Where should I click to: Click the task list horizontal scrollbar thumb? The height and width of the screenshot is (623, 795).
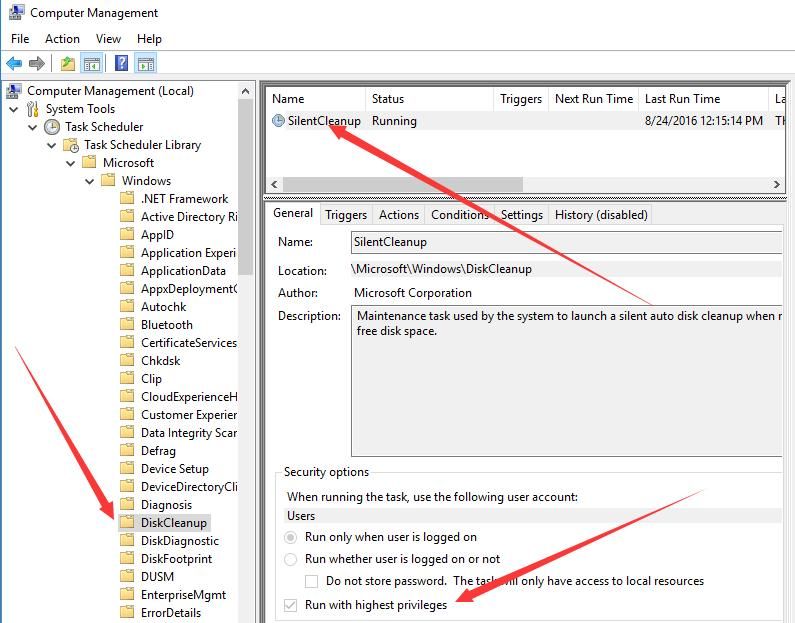[x=403, y=184]
